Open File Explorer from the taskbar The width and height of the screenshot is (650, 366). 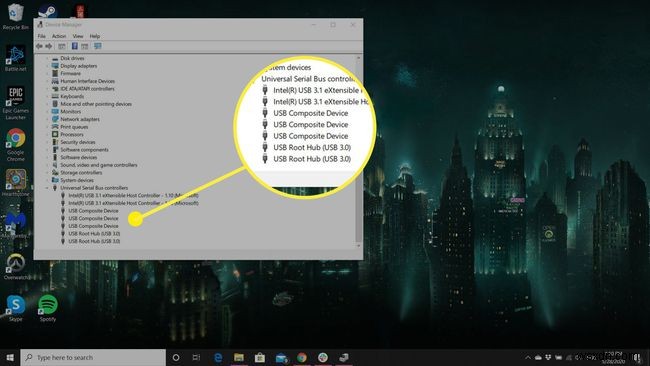point(239,357)
